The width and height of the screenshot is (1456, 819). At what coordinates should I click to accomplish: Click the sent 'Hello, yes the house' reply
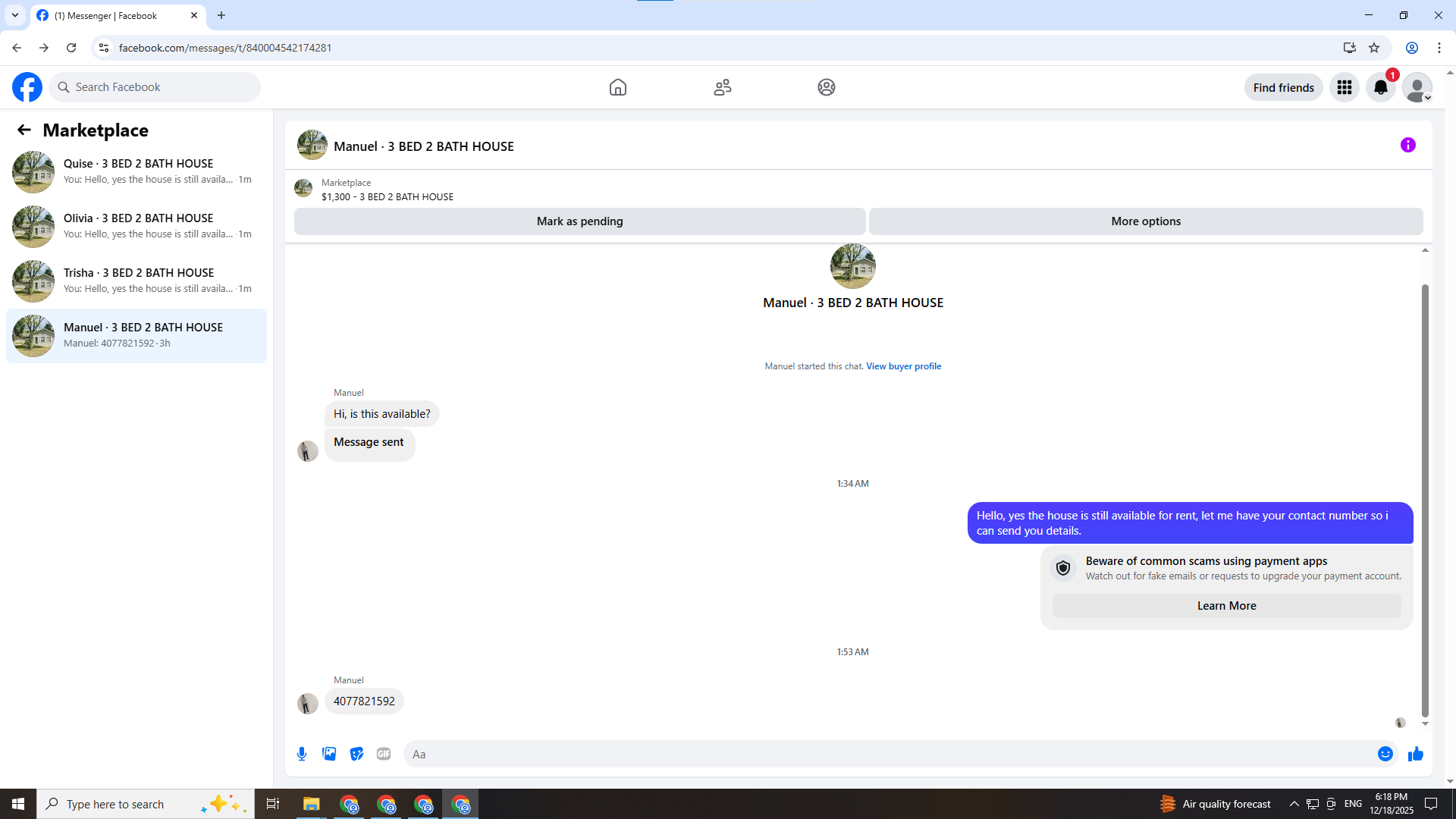coord(1190,523)
